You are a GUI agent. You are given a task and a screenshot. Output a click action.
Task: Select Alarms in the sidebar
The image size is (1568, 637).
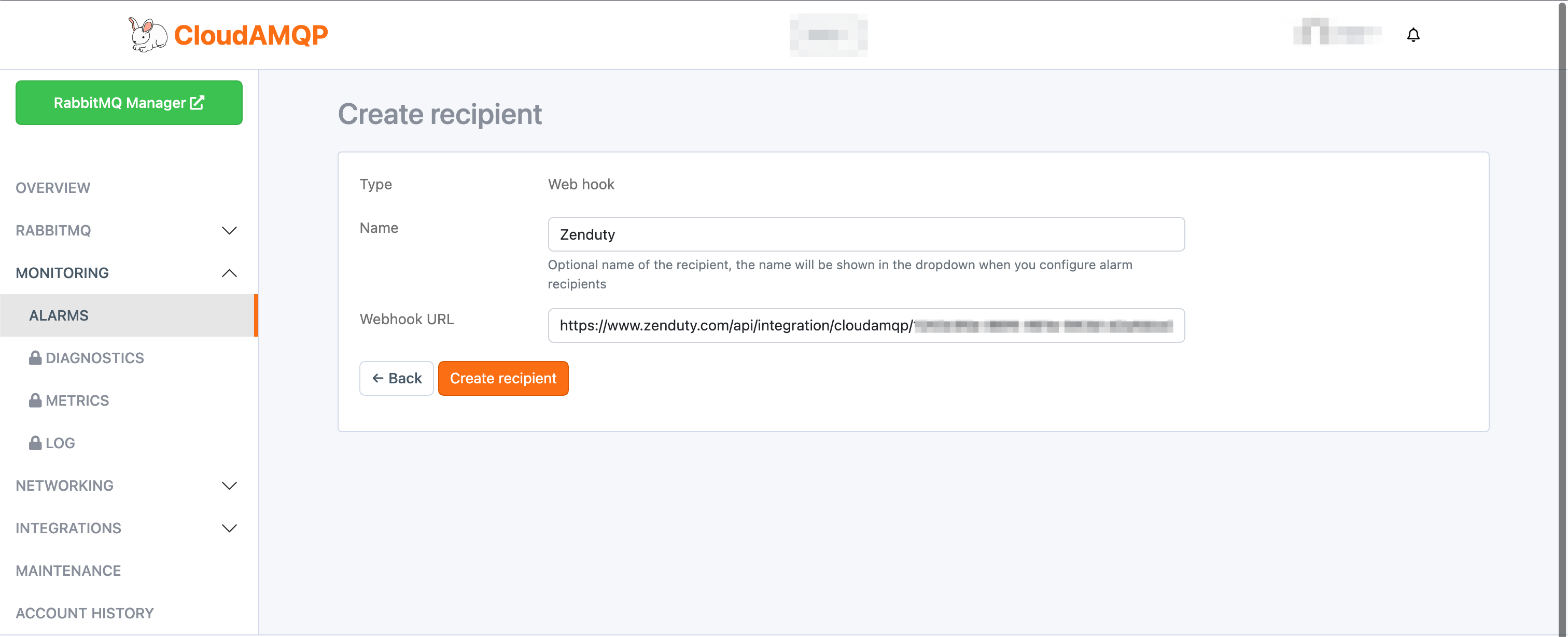tap(59, 315)
